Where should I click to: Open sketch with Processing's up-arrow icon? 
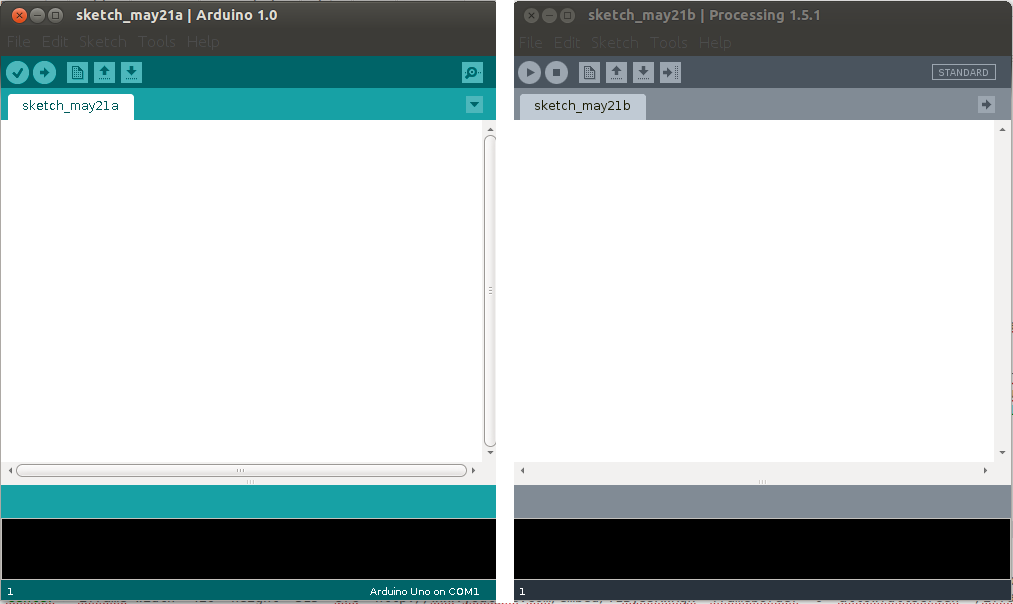[616, 72]
